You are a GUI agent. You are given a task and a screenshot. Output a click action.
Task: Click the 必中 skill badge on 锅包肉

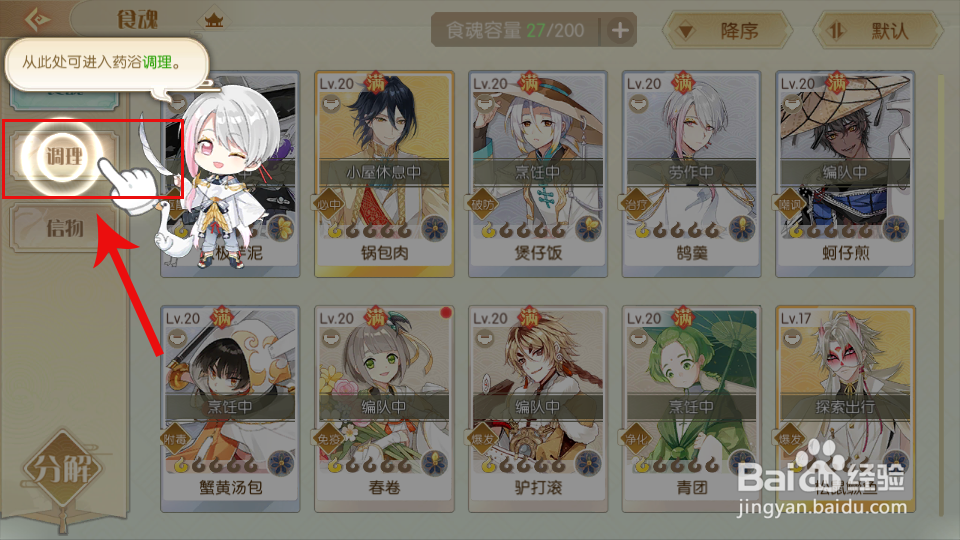pos(329,204)
